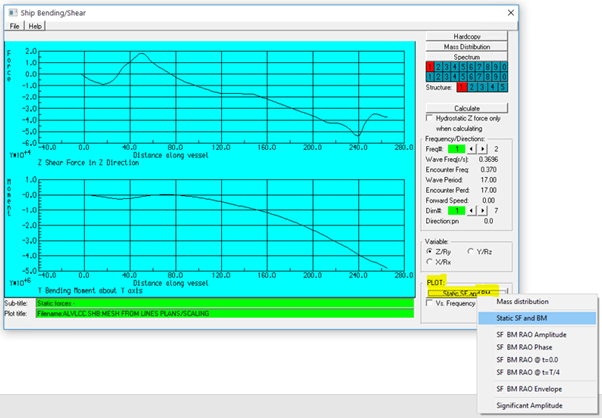The height and width of the screenshot is (418, 602).
Task: Enable Hydrostatic Z force only checkbox
Action: point(431,118)
